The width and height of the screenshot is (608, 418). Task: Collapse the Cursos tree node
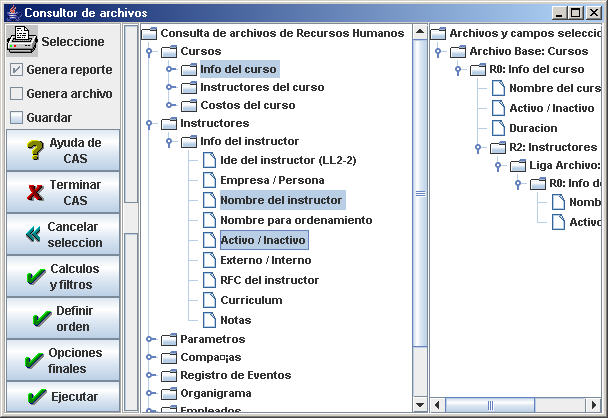[x=149, y=51]
